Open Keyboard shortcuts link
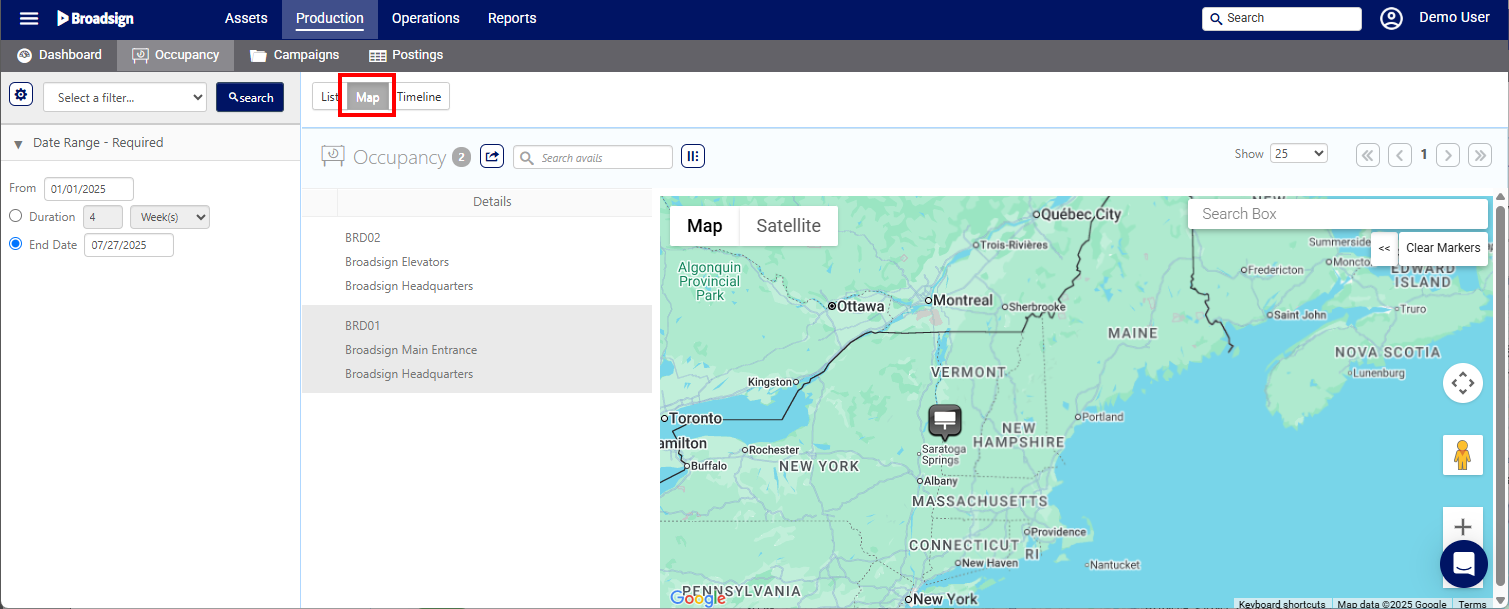The width and height of the screenshot is (1509, 609). pos(1282,603)
